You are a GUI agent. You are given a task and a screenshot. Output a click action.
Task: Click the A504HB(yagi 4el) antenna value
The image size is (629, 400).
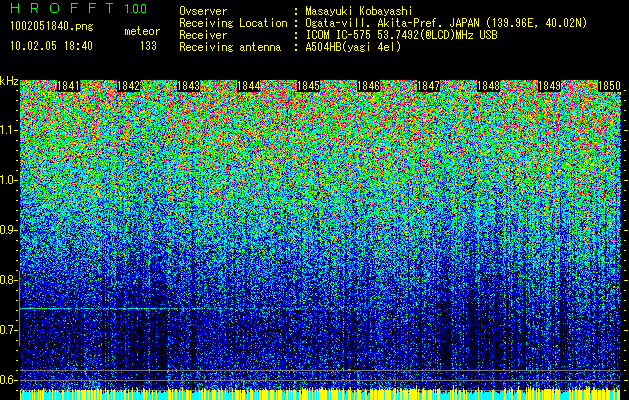pos(353,47)
